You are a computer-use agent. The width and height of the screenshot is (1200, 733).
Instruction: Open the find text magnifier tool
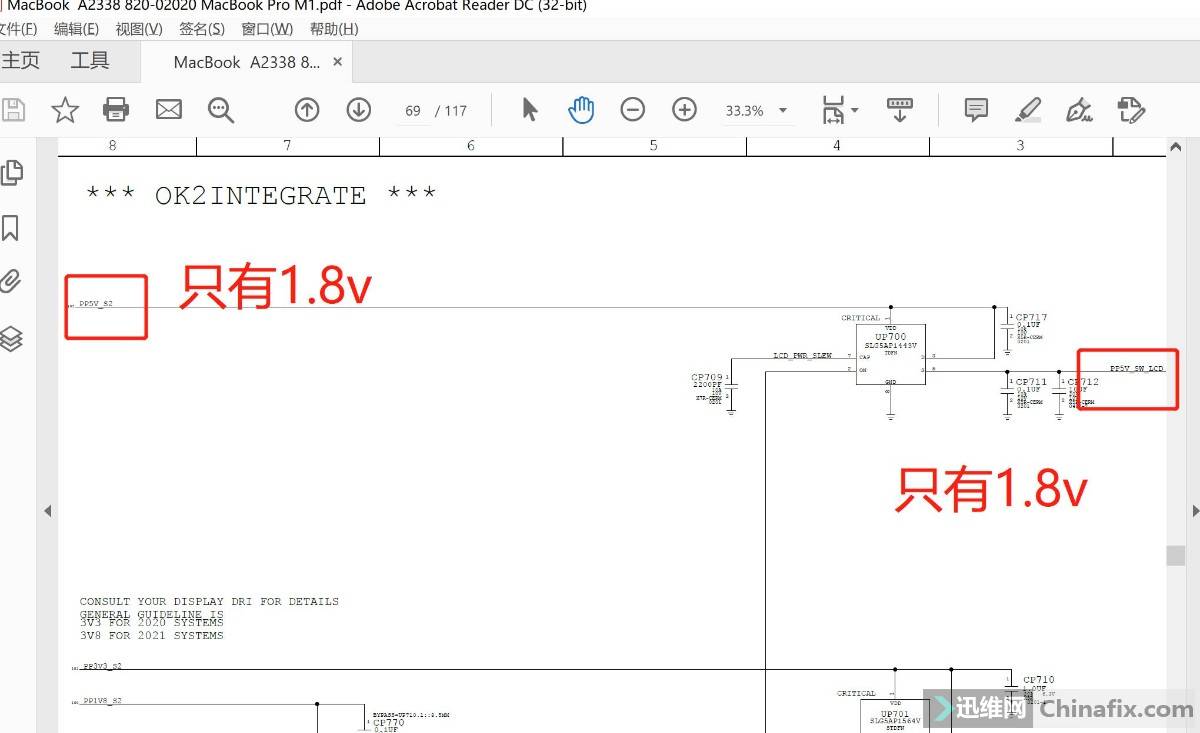(221, 110)
